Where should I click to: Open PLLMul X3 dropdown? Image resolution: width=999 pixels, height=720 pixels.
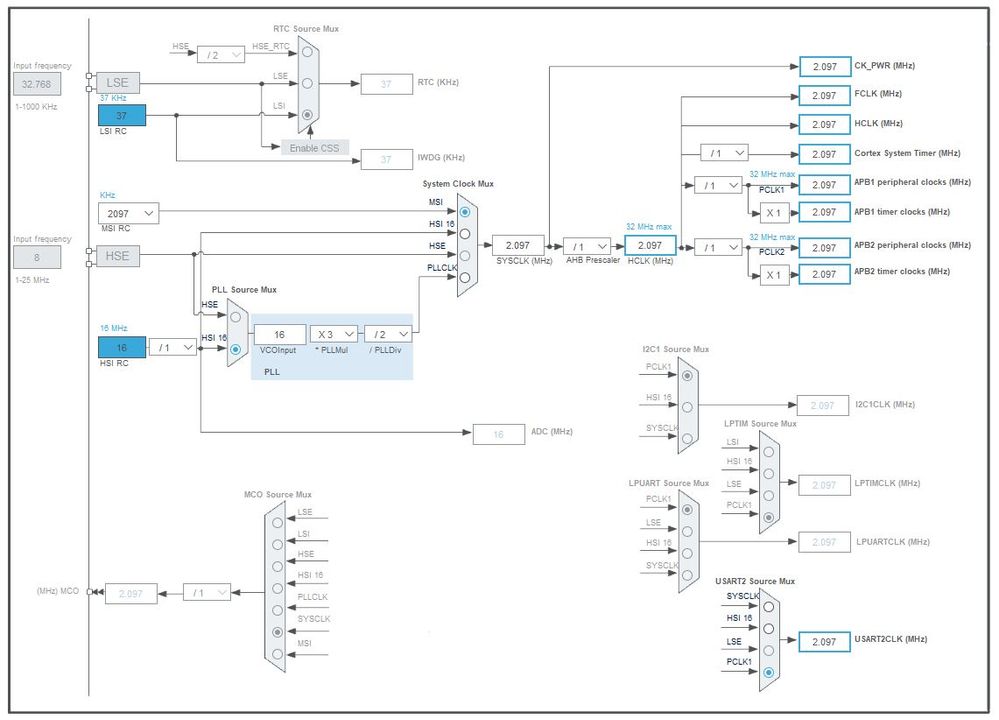[334, 334]
